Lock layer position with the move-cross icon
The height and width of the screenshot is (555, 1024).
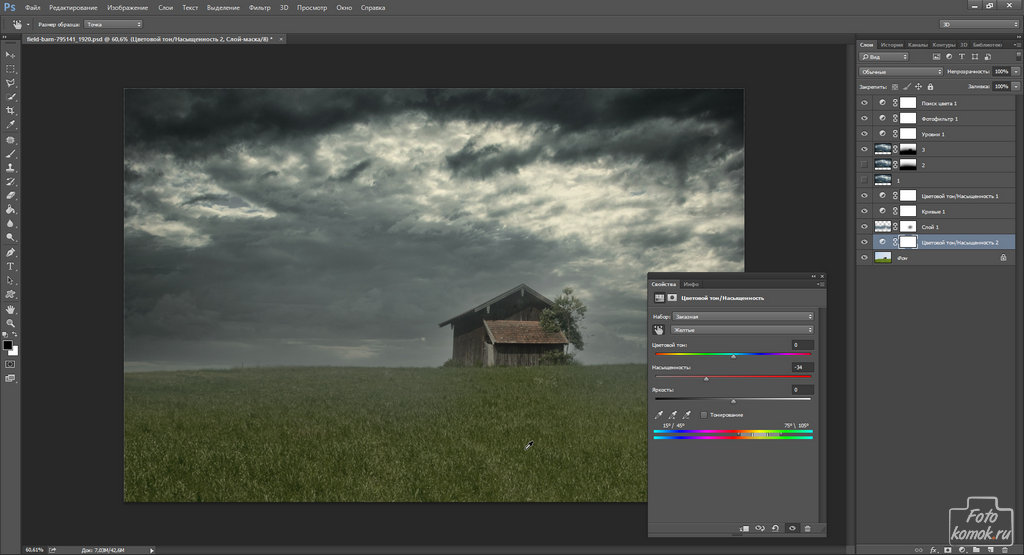click(x=918, y=87)
